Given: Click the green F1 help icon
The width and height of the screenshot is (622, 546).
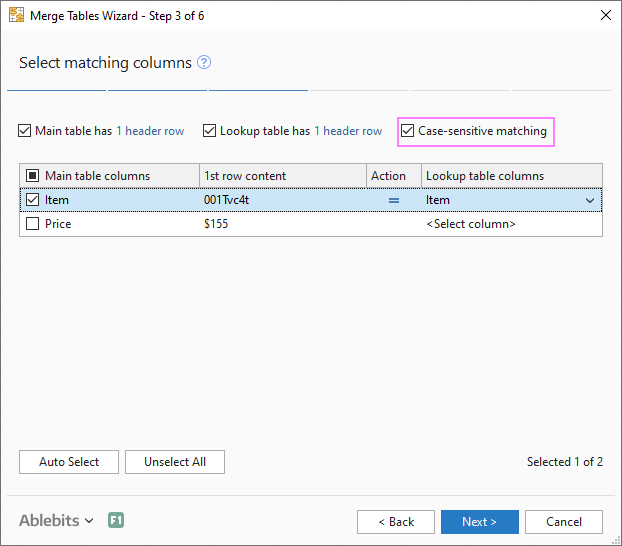Looking at the screenshot, I should [x=116, y=521].
